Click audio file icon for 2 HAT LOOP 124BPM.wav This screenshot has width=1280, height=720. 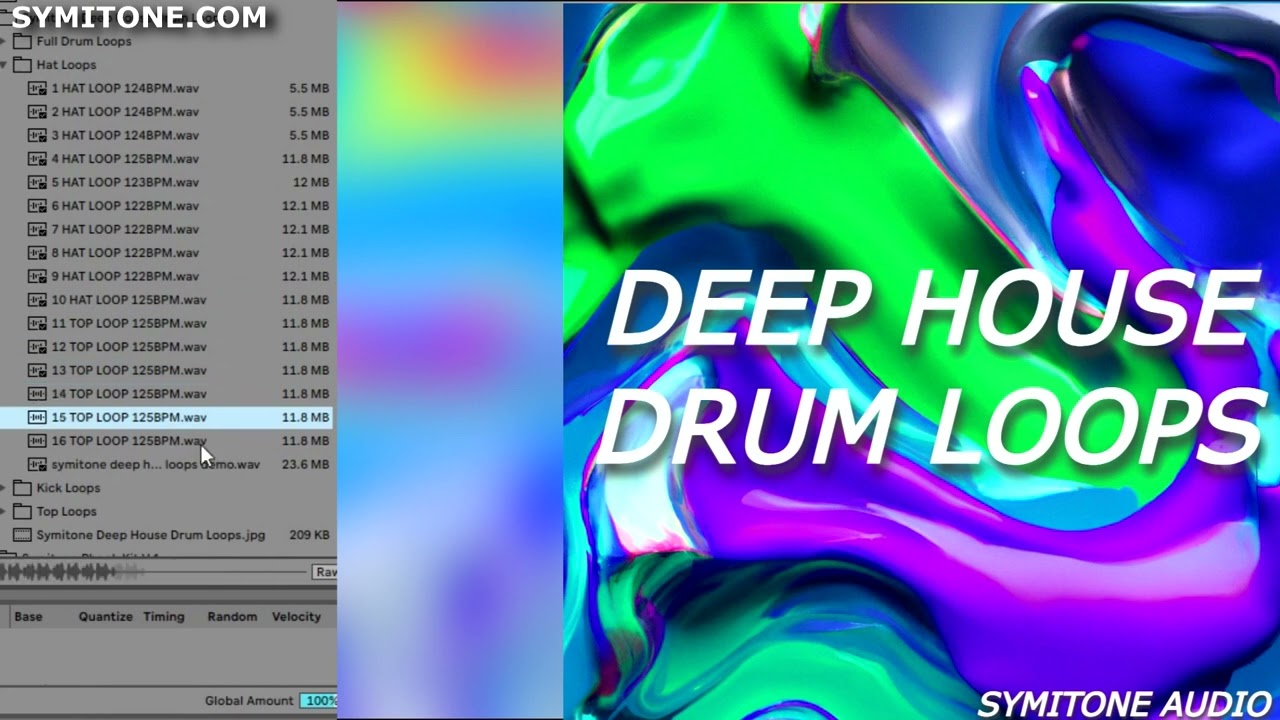37,112
